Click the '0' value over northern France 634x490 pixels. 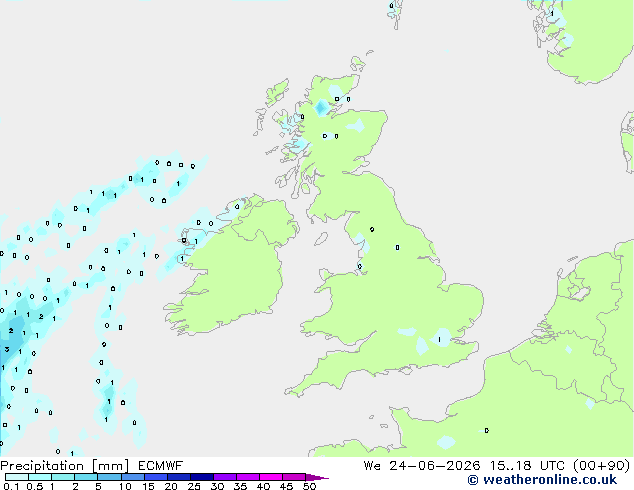tap(486, 431)
